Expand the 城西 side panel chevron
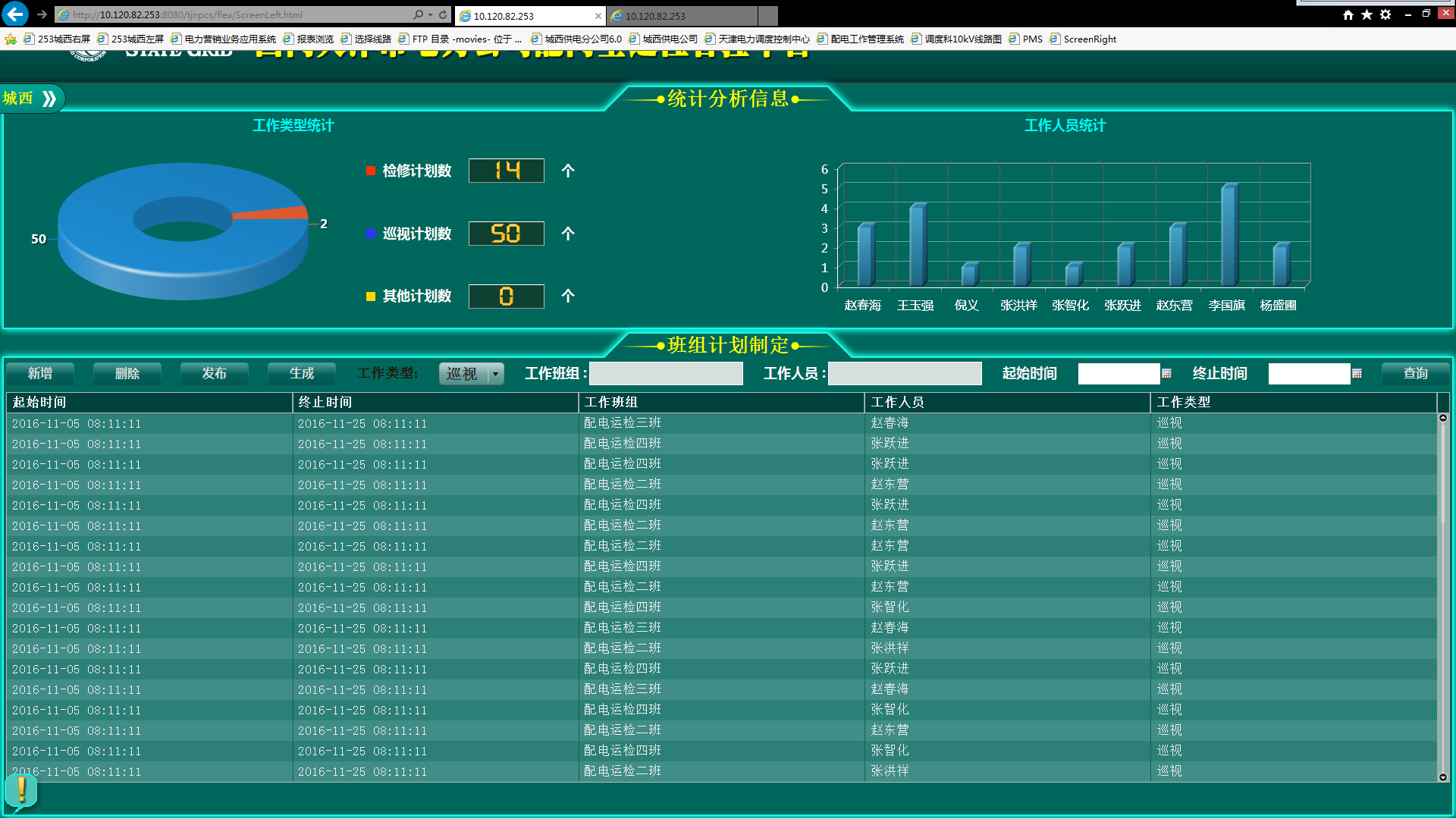Viewport: 1456px width, 819px height. click(x=49, y=99)
